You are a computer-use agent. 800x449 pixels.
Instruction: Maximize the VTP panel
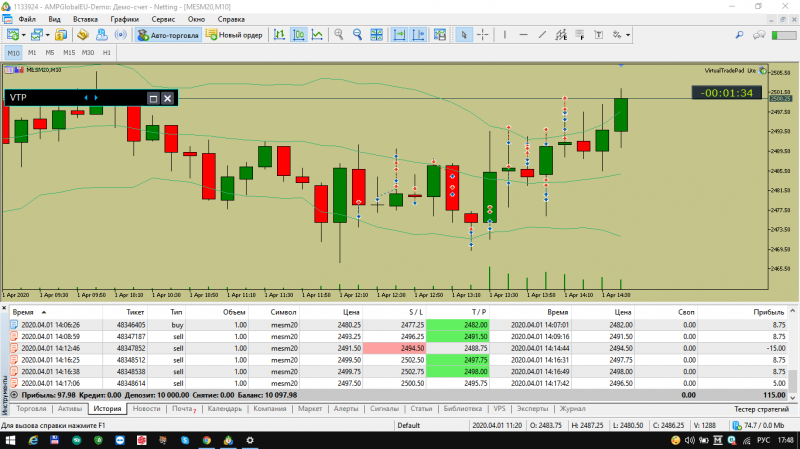pos(153,98)
